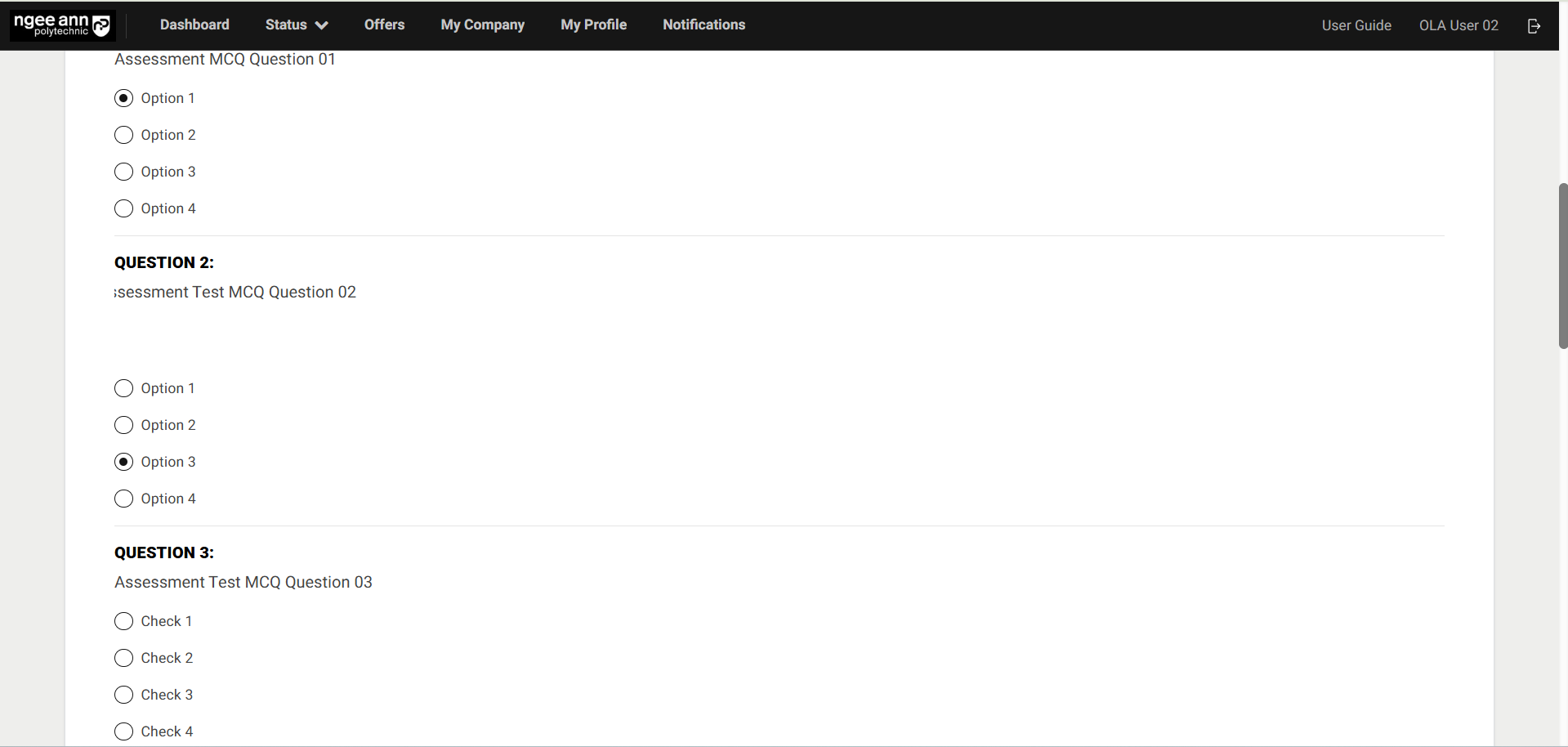Open the Dashboard page
This screenshot has width=1568, height=747.
click(x=194, y=25)
